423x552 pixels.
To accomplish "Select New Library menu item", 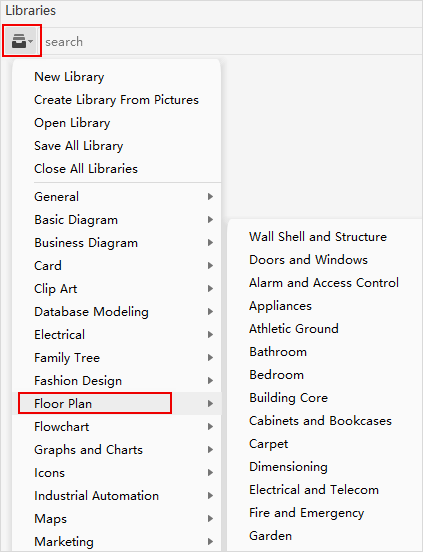I will pyautogui.click(x=69, y=77).
